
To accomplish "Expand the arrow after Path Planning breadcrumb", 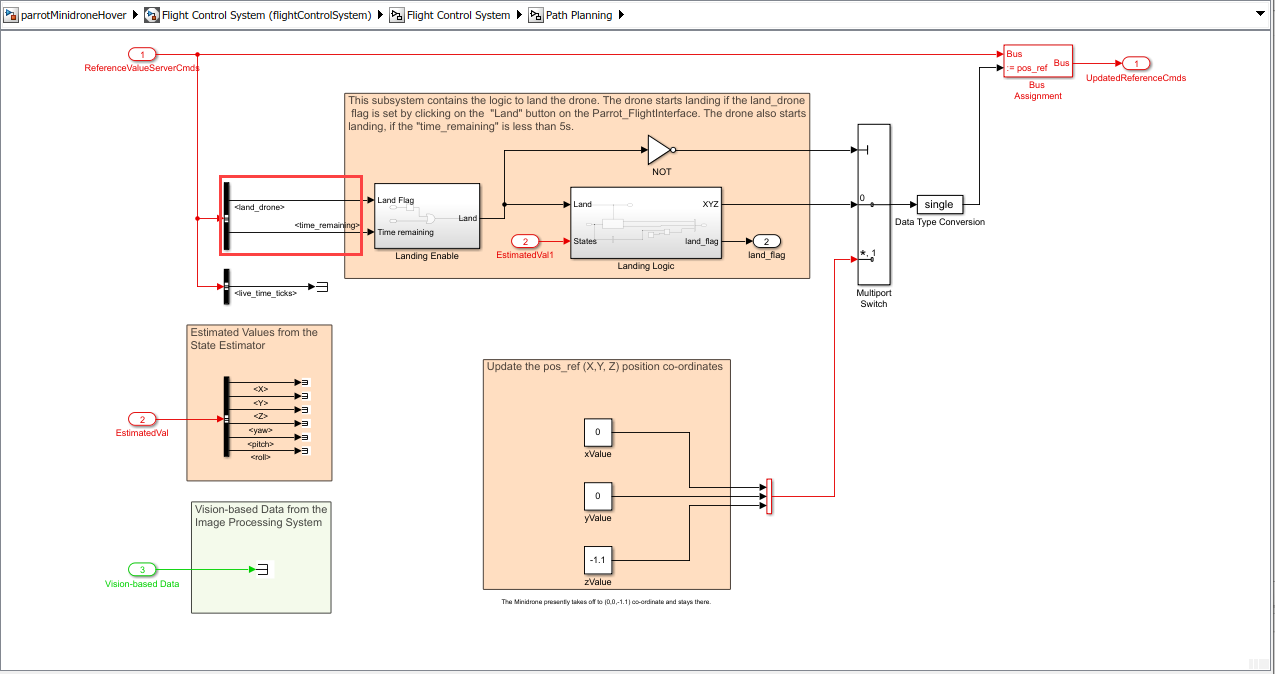I will click(x=620, y=16).
